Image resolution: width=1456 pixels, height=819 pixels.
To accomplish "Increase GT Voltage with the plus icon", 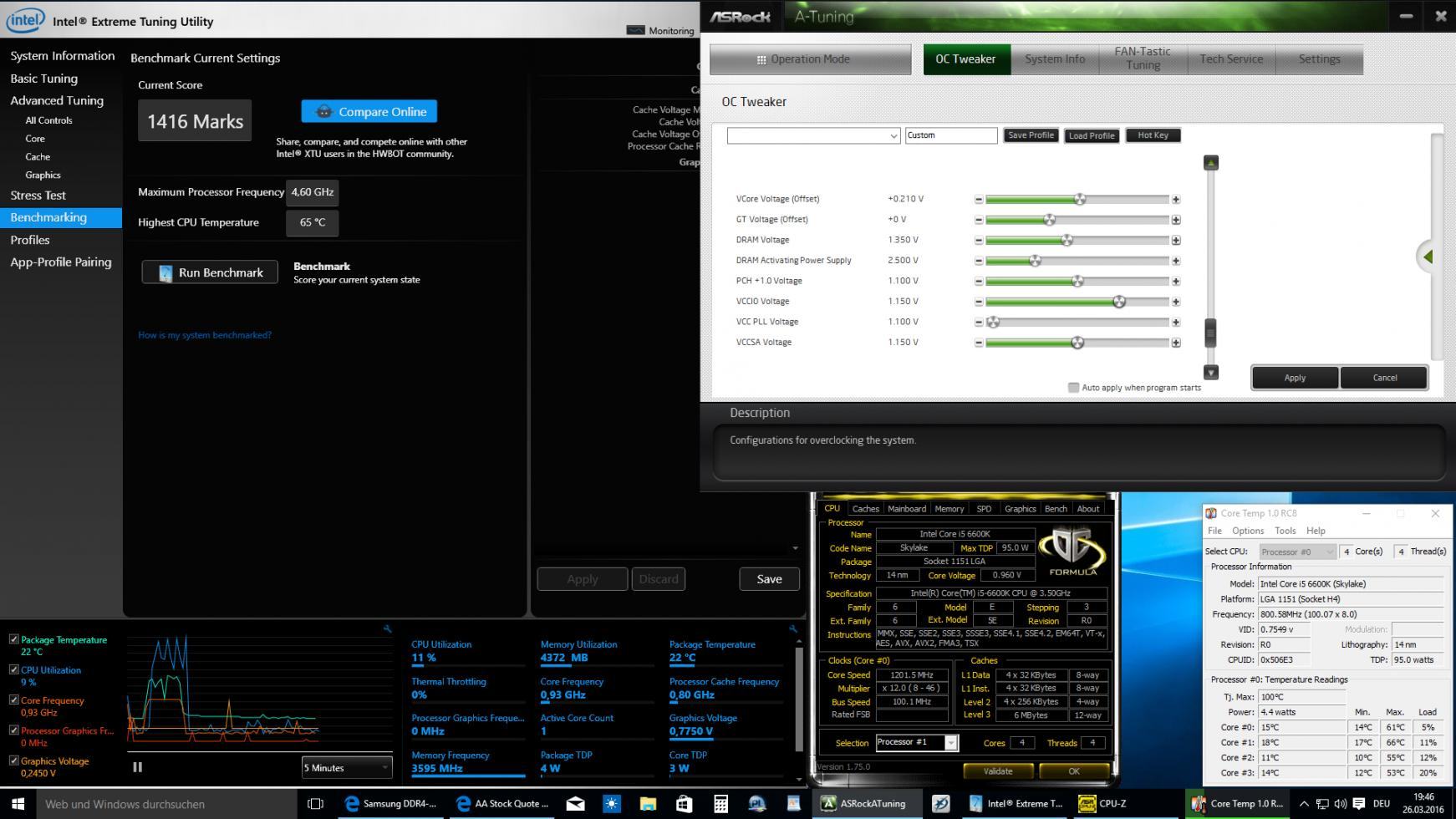I will 1176,220.
